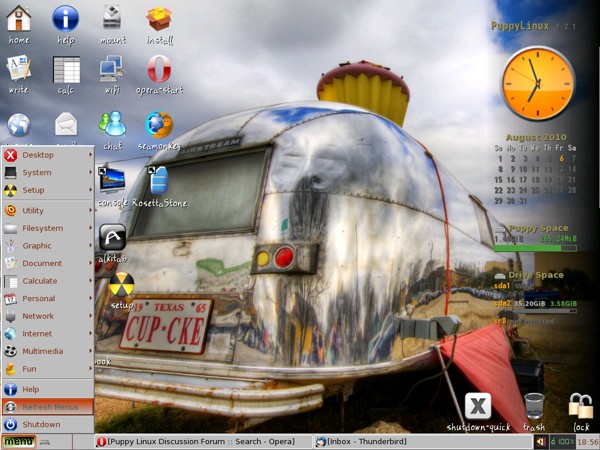Click highlighted date 6 in calendar
The height and width of the screenshot is (450, 600).
[561, 158]
